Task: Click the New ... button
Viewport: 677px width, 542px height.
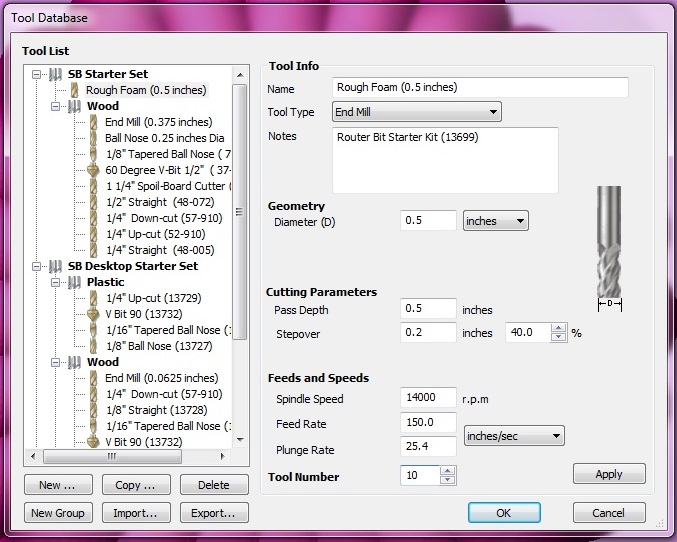Action: [x=58, y=485]
